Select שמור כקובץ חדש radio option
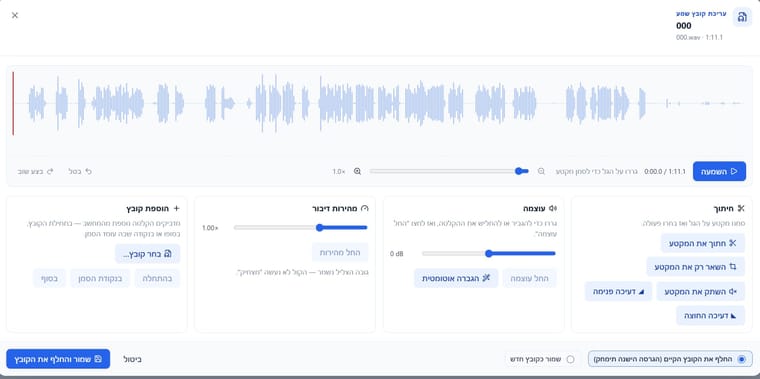This screenshot has width=760, height=379. pyautogui.click(x=542, y=359)
